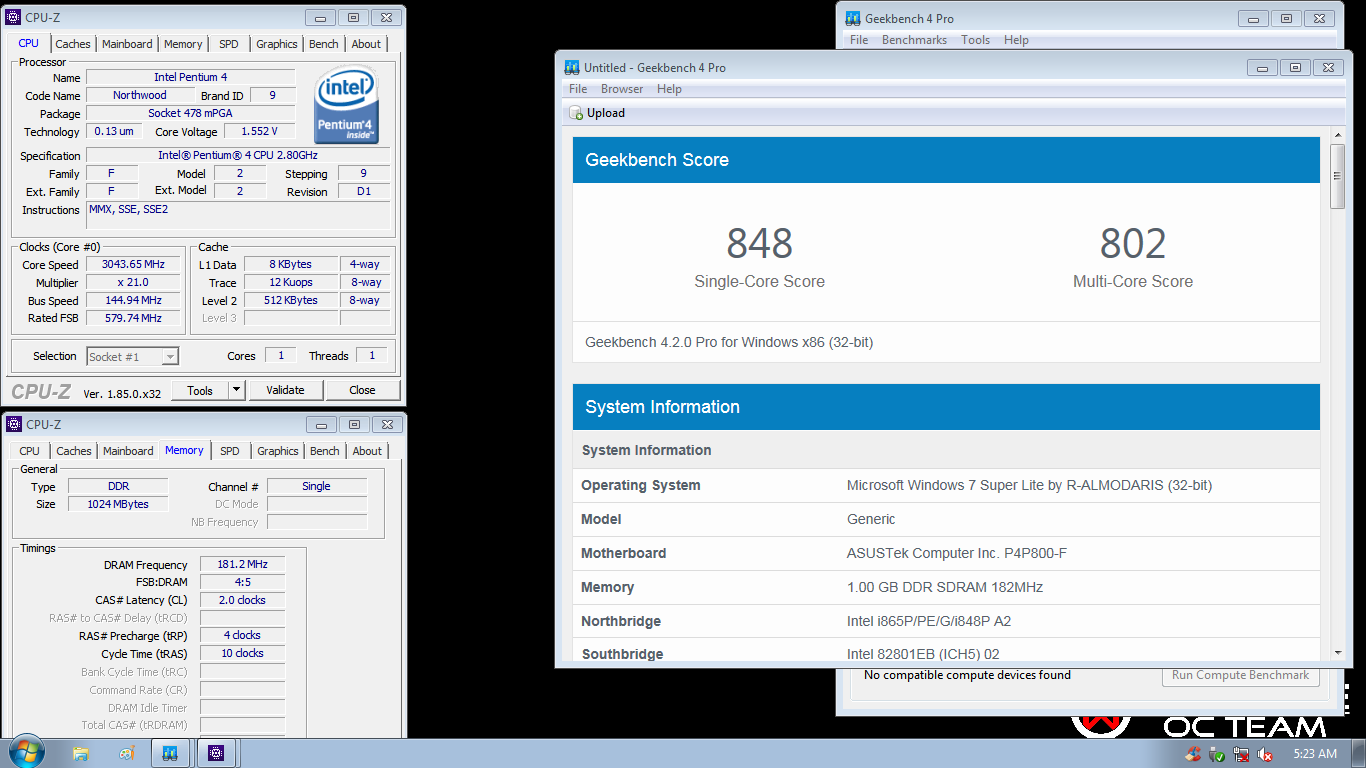Click the muted volume tray icon

[x=1264, y=755]
